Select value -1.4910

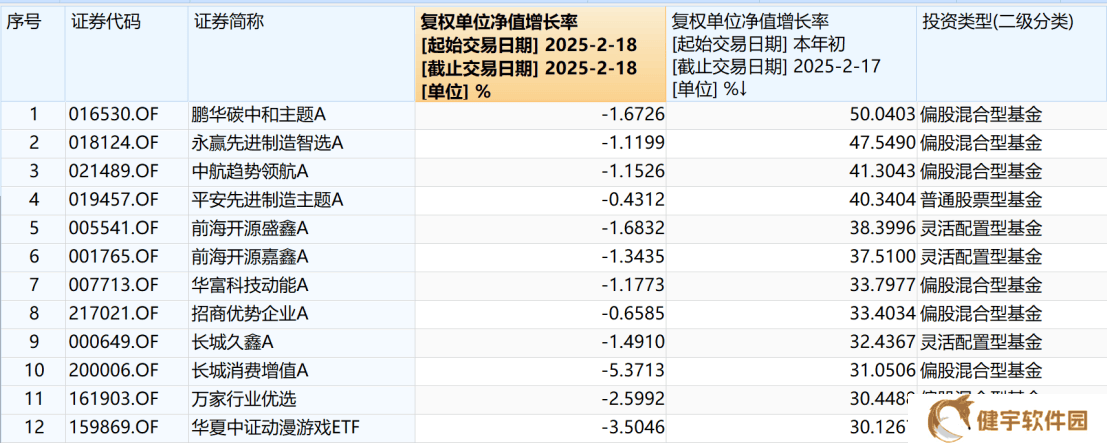pyautogui.click(x=633, y=342)
